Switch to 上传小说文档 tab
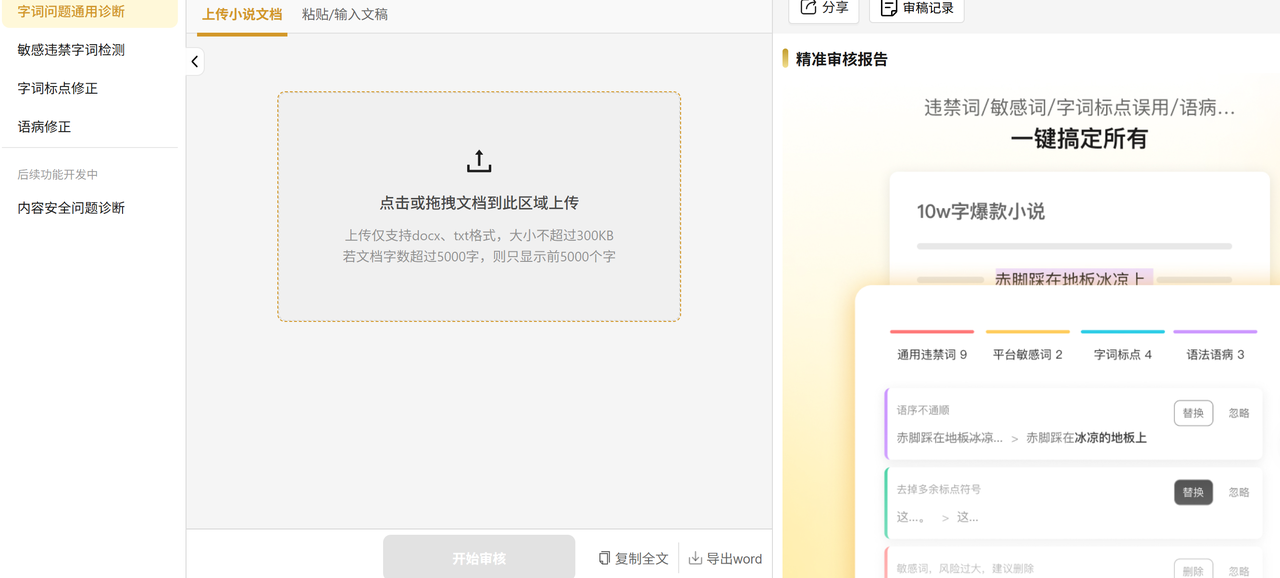The image size is (1280, 578). (242, 15)
